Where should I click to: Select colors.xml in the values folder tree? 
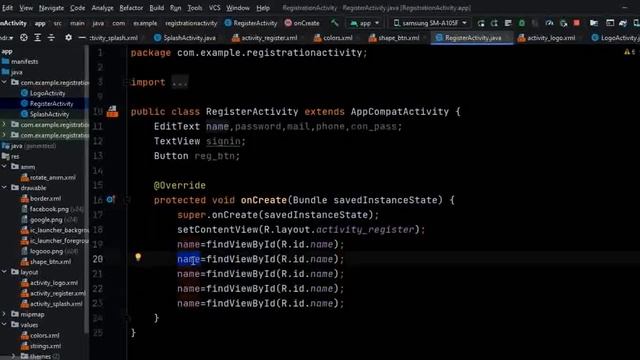point(44,336)
